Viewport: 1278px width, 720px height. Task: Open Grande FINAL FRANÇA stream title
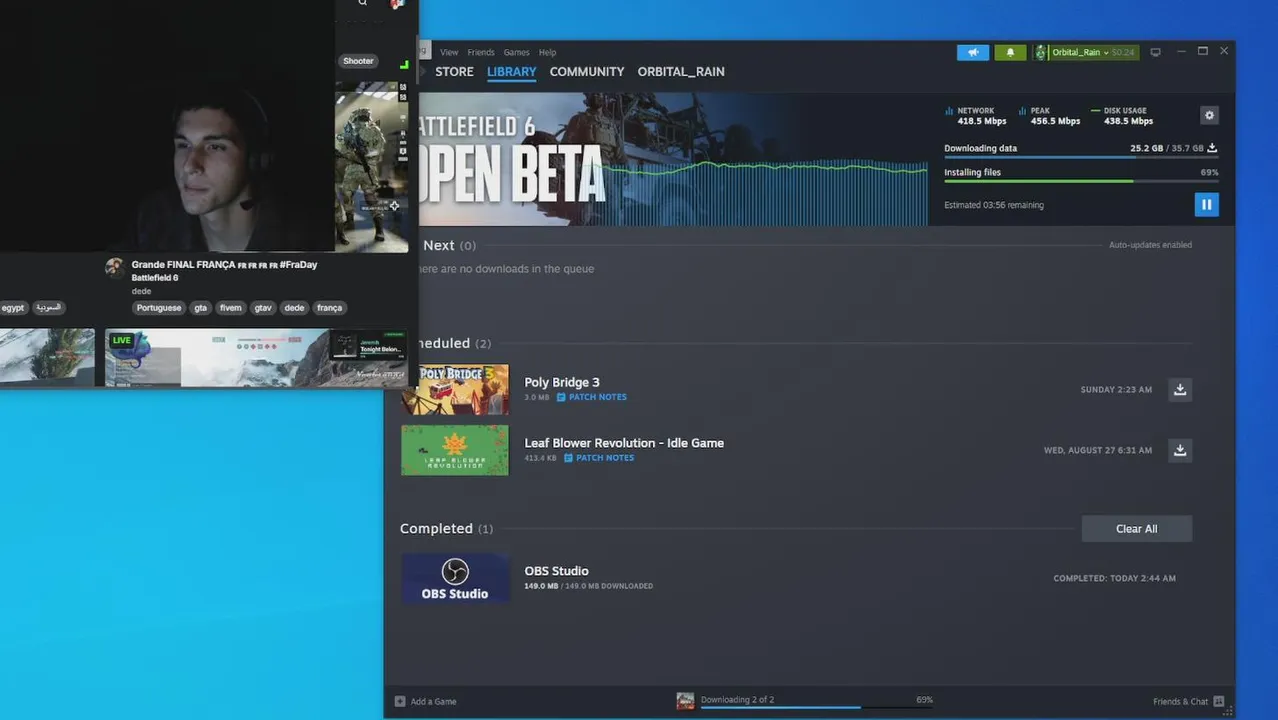pos(224,265)
